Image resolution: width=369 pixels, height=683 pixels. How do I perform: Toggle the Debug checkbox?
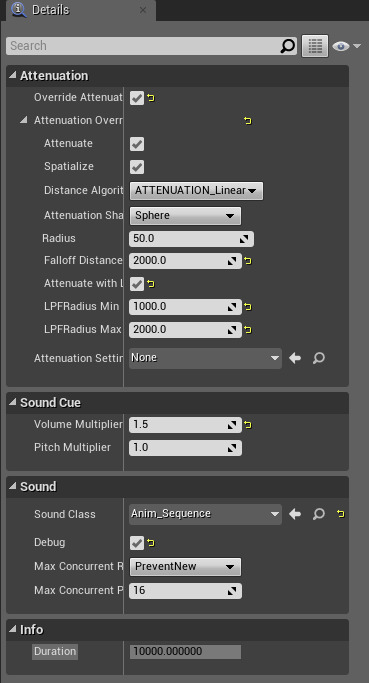(x=137, y=543)
